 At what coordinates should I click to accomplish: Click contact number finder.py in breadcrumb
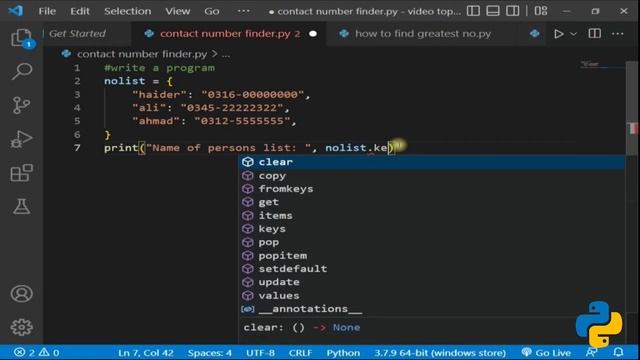(x=142, y=54)
